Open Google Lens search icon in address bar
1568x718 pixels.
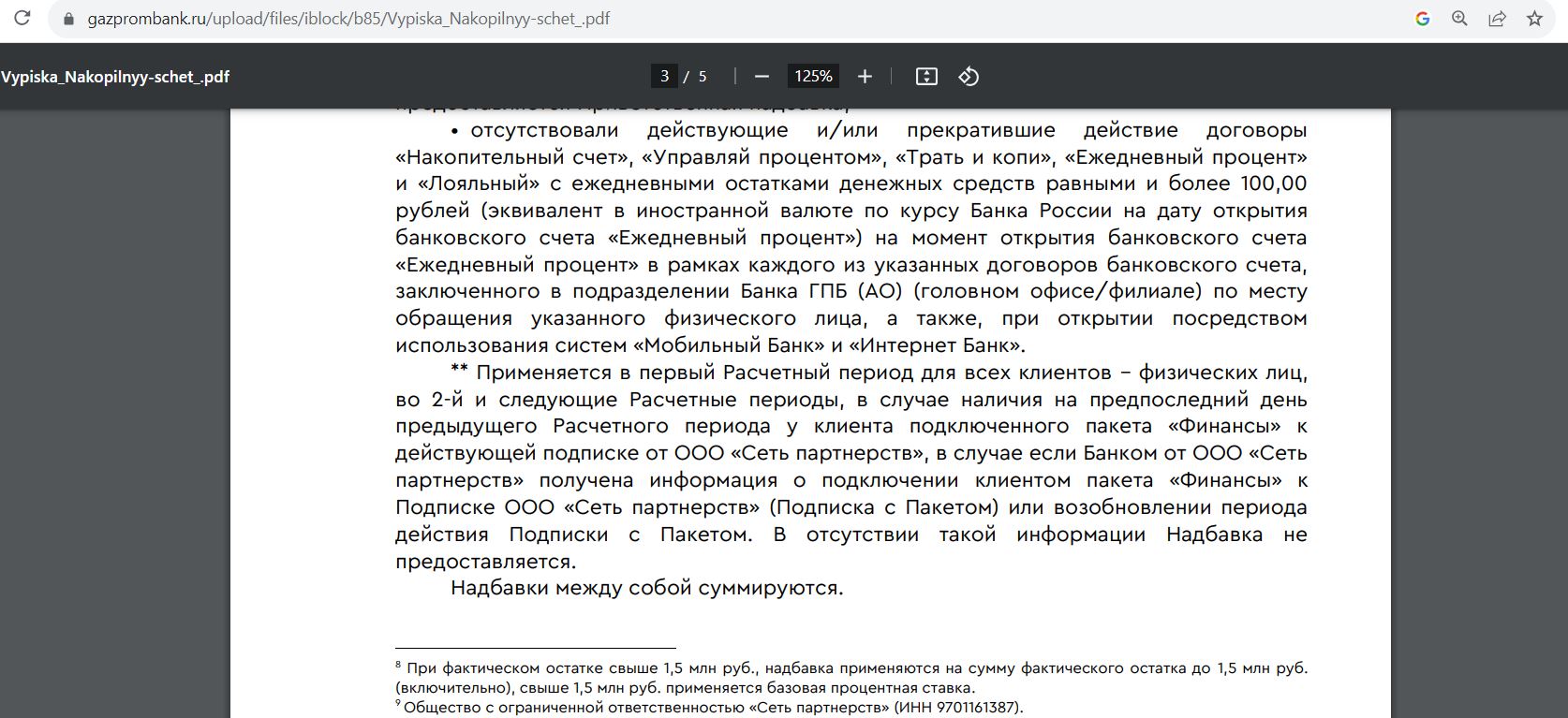tap(1422, 19)
